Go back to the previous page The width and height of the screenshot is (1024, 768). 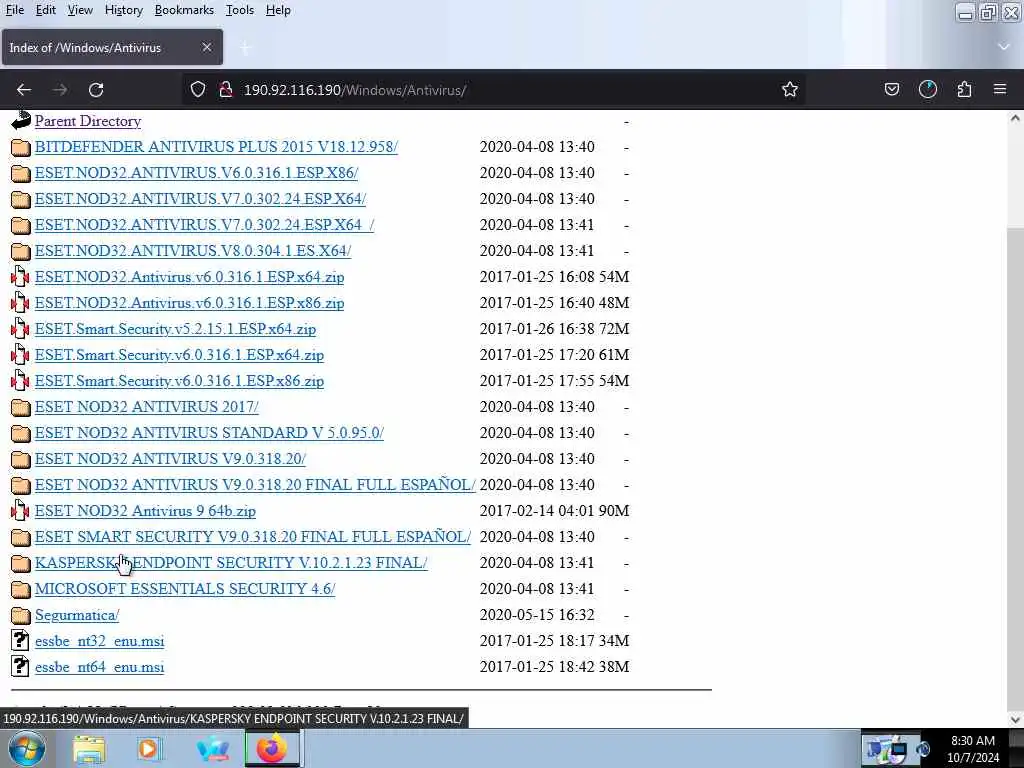pos(24,89)
